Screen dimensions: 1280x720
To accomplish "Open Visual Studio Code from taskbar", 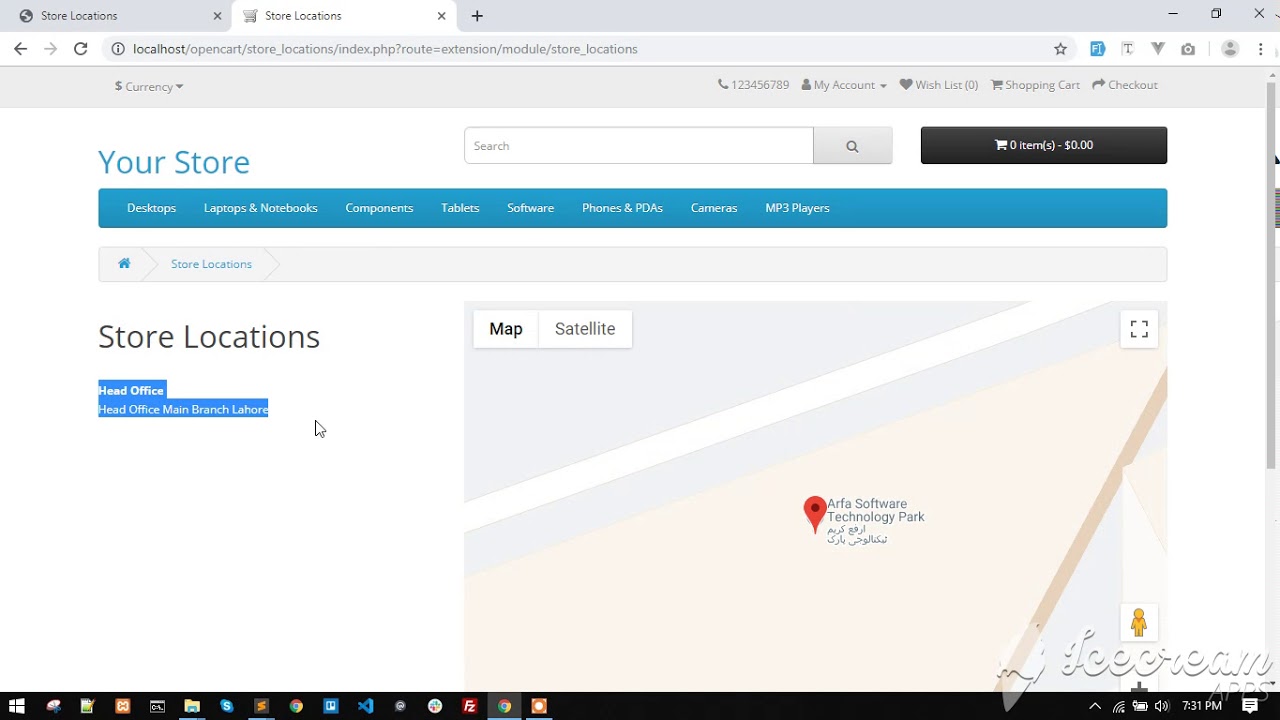I will pyautogui.click(x=365, y=706).
